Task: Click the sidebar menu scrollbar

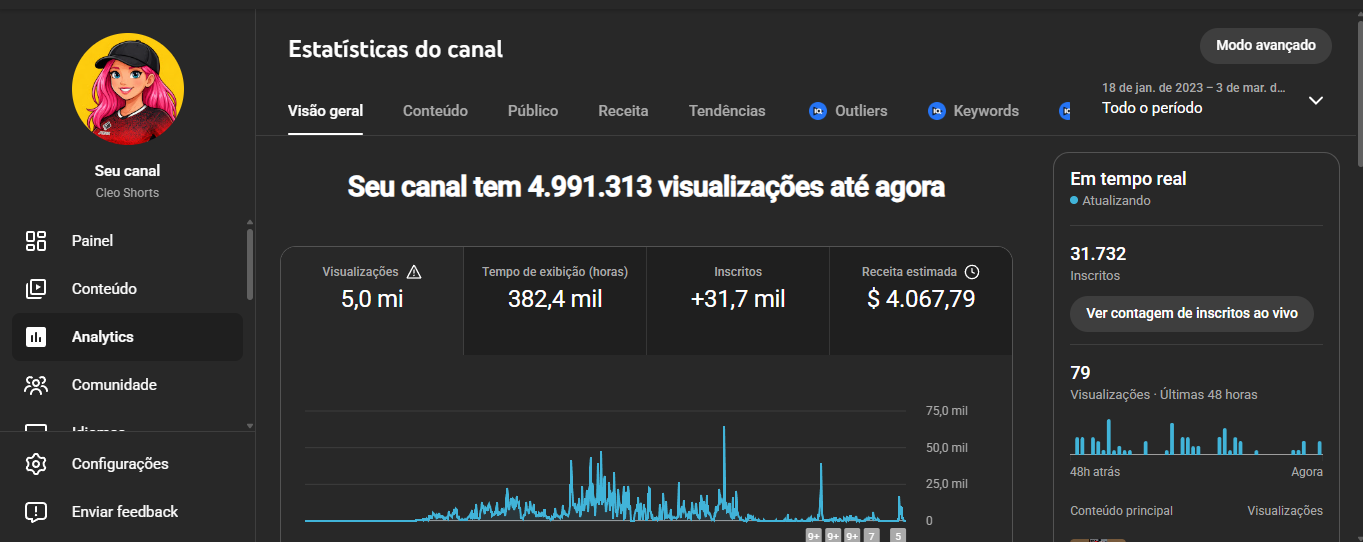Action: tap(250, 264)
